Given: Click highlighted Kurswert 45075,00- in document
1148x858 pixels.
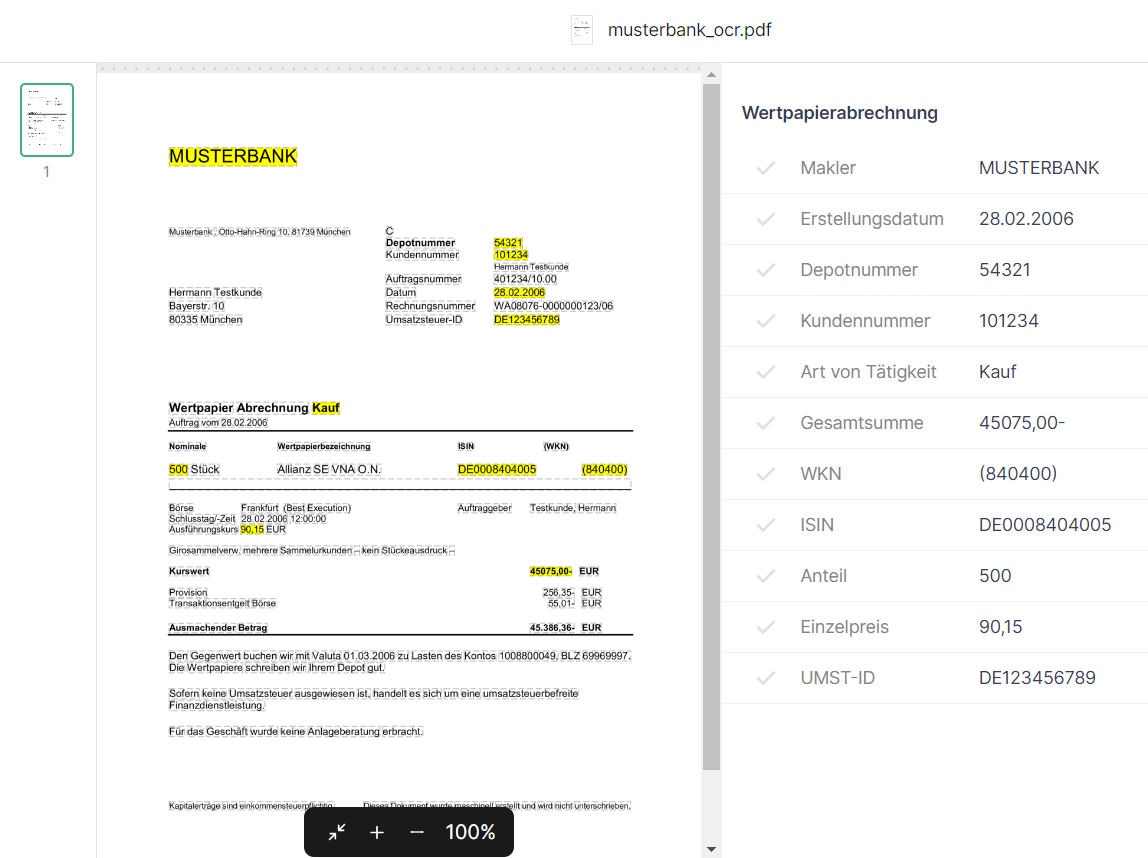Looking at the screenshot, I should (551, 571).
